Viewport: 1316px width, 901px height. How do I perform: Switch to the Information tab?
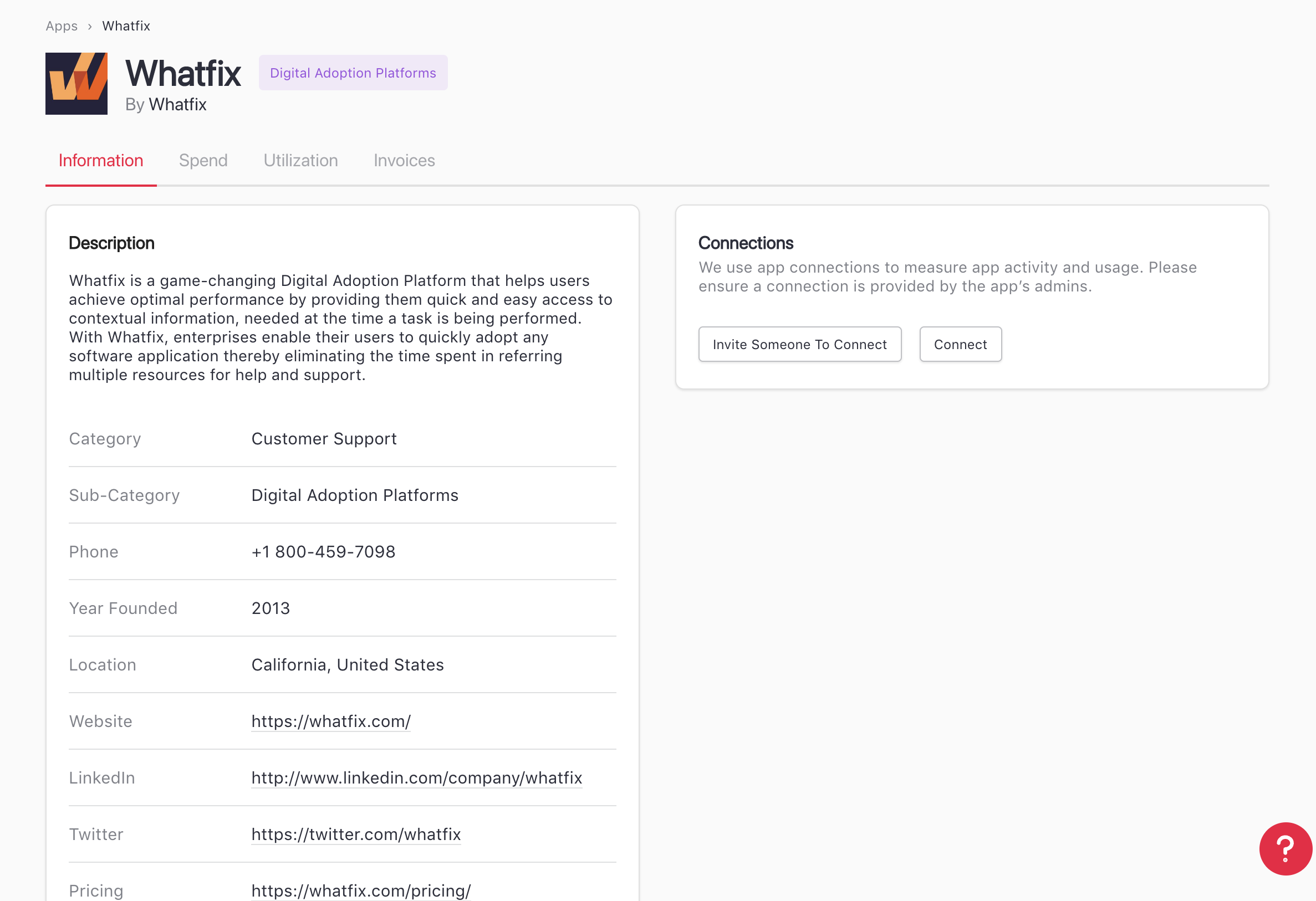click(101, 161)
